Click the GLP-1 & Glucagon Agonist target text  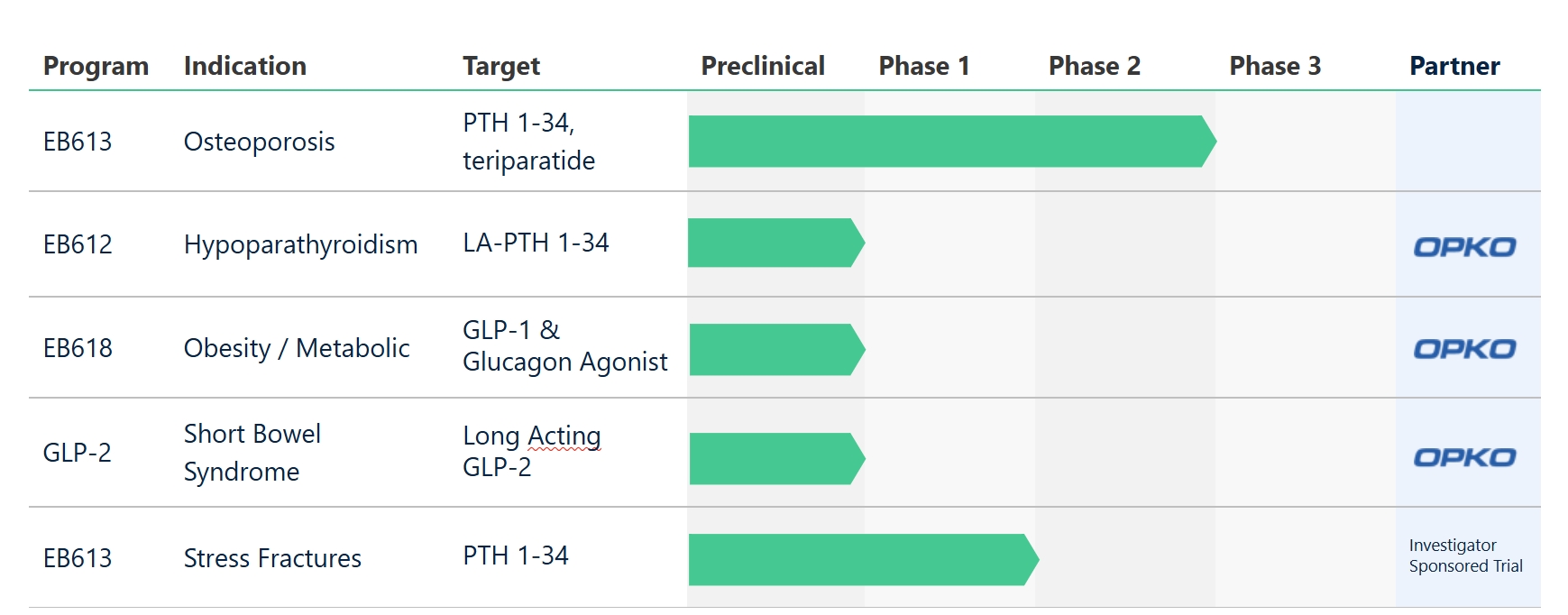(564, 346)
